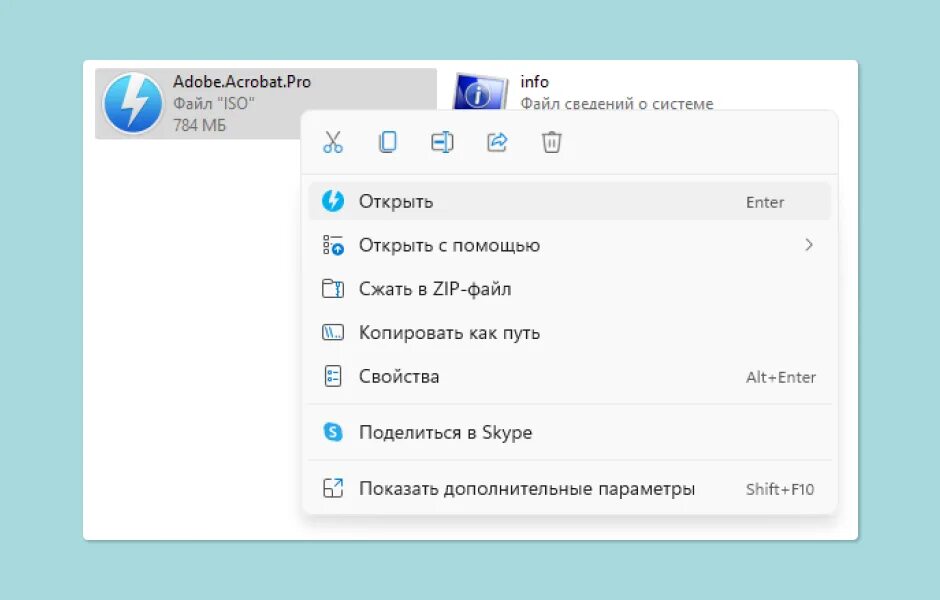This screenshot has height=600, width=940.
Task: Choose Поделиться в Skype
Action: click(x=570, y=432)
